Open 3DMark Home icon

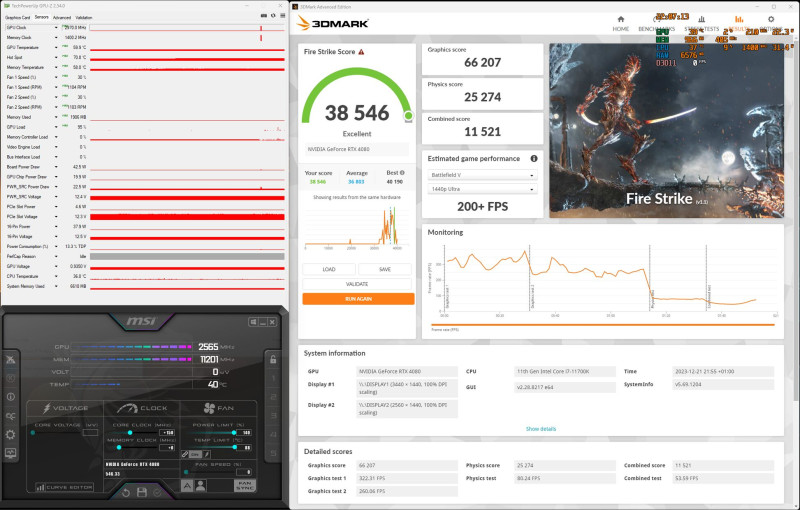620,19
